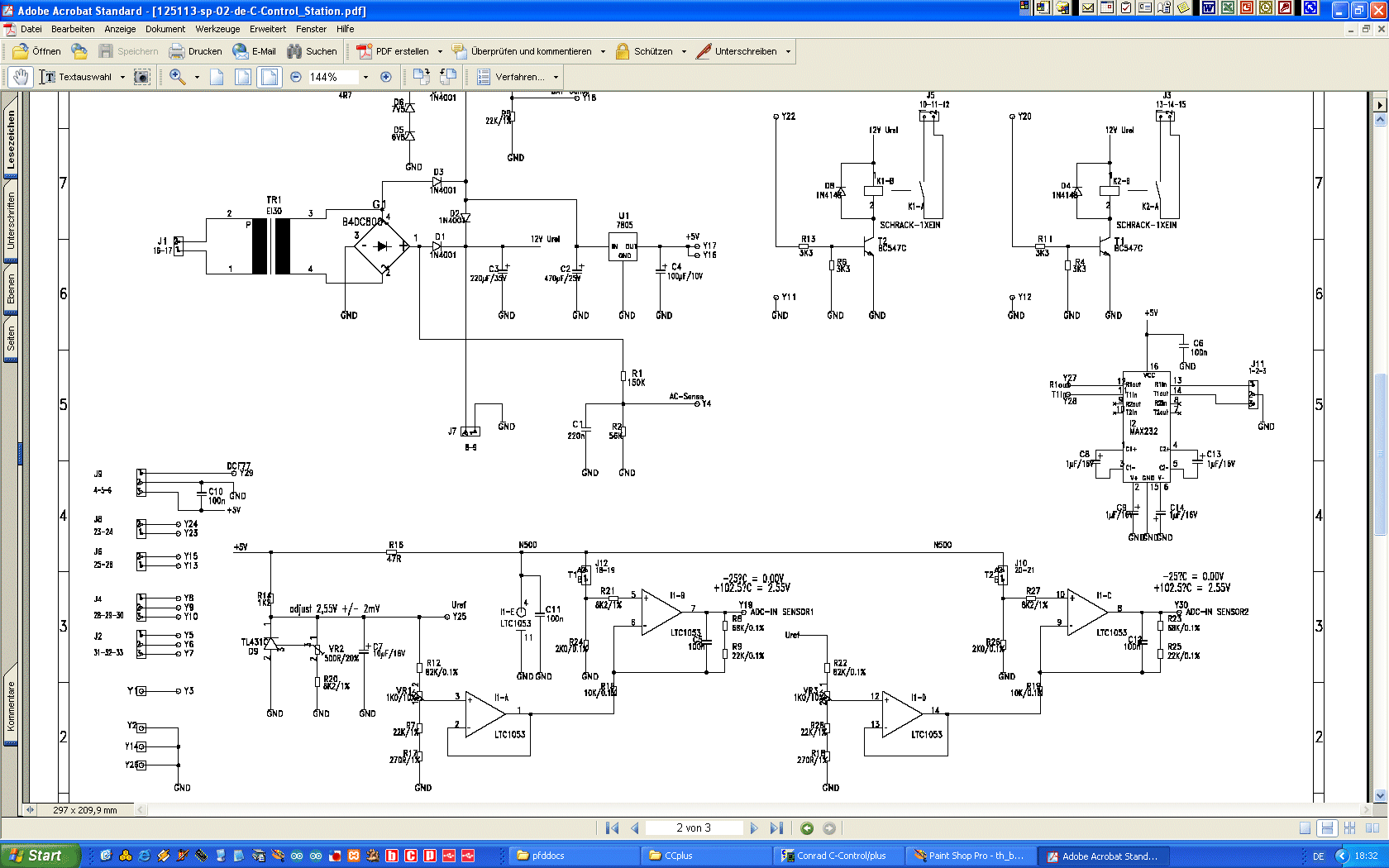
Task: Click the Unterschreiben pen button
Action: 737,51
